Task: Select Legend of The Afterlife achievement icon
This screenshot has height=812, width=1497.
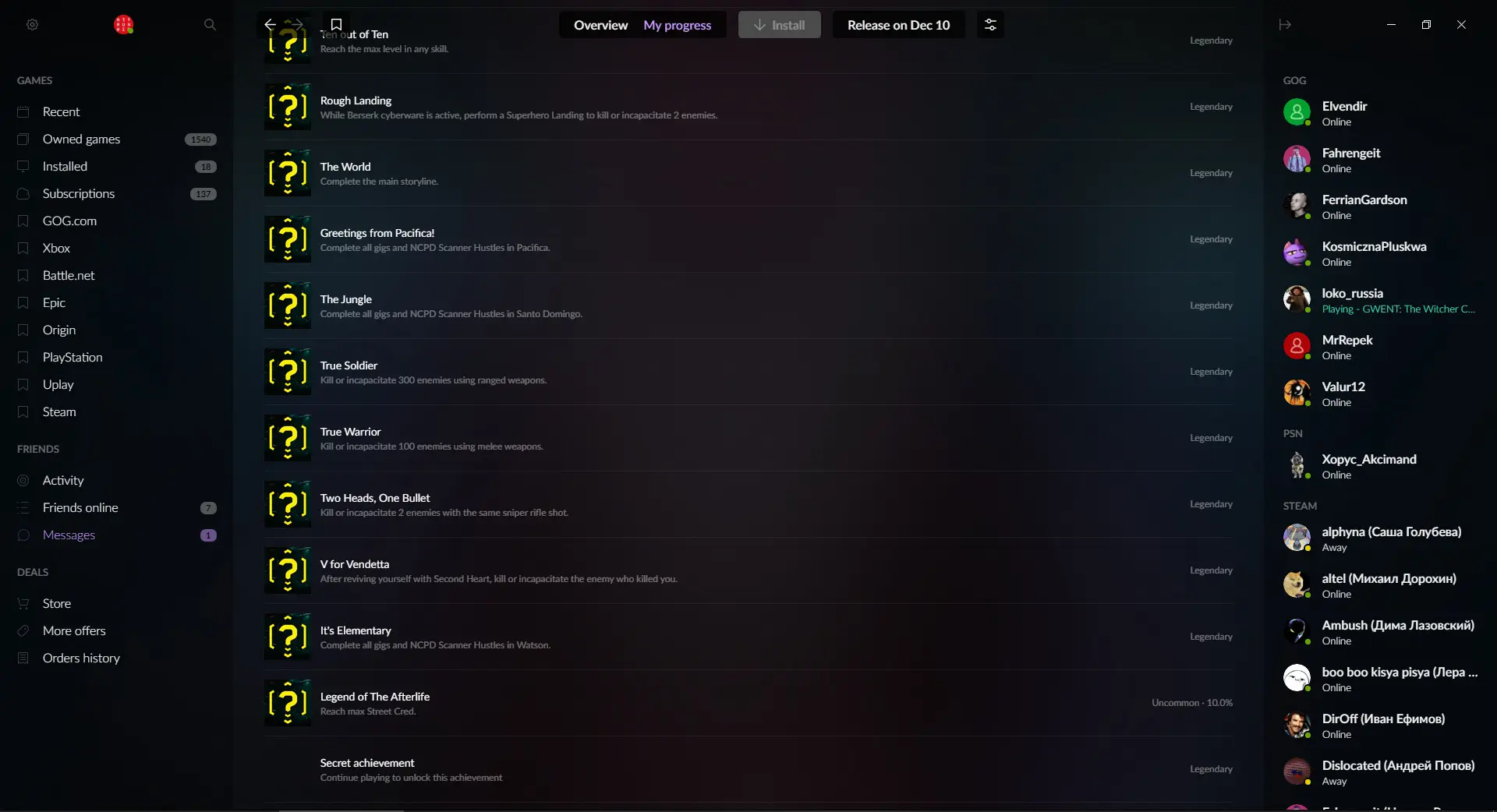Action: [x=288, y=703]
